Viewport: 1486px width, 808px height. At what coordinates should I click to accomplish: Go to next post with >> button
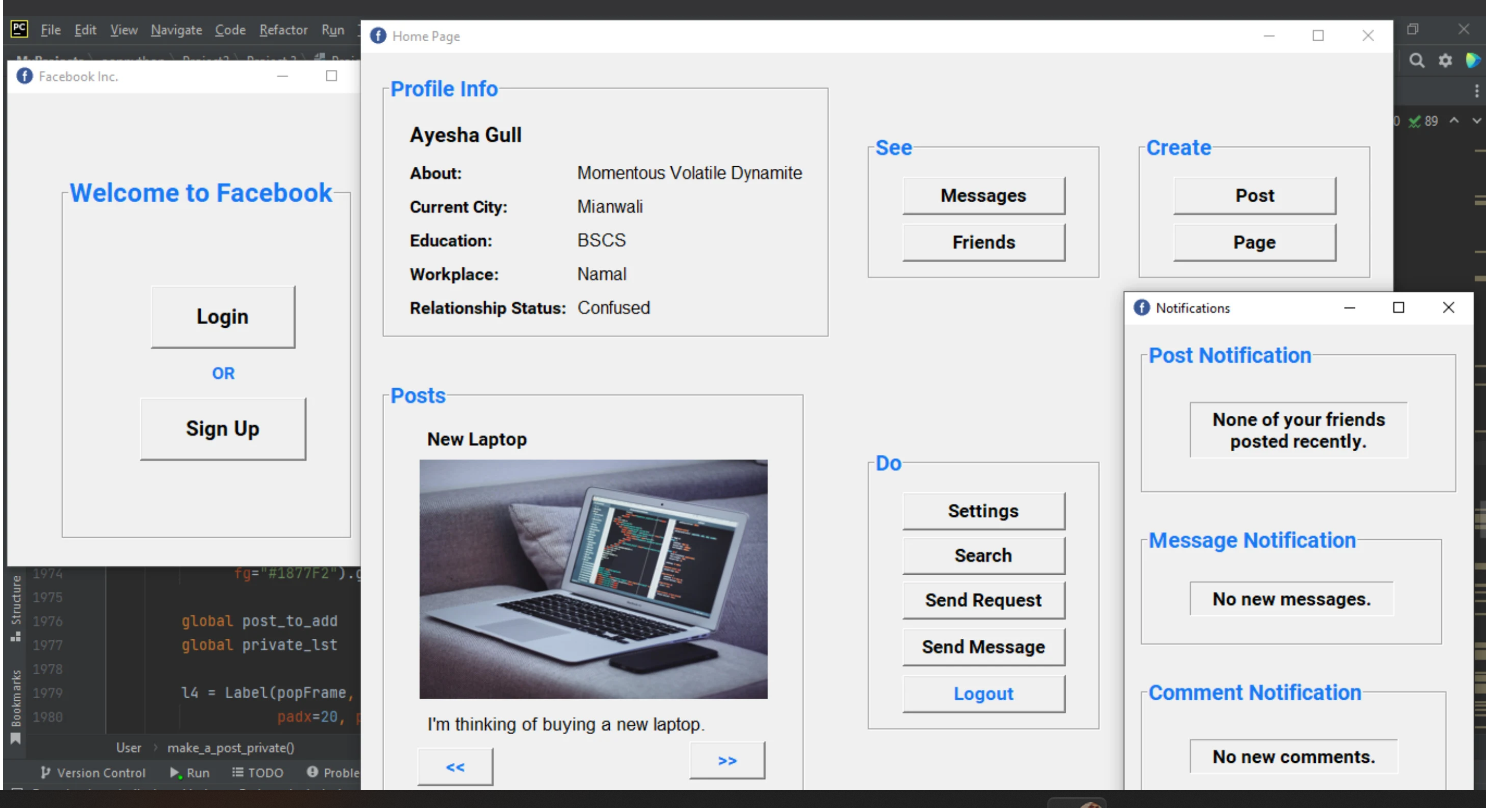727,760
